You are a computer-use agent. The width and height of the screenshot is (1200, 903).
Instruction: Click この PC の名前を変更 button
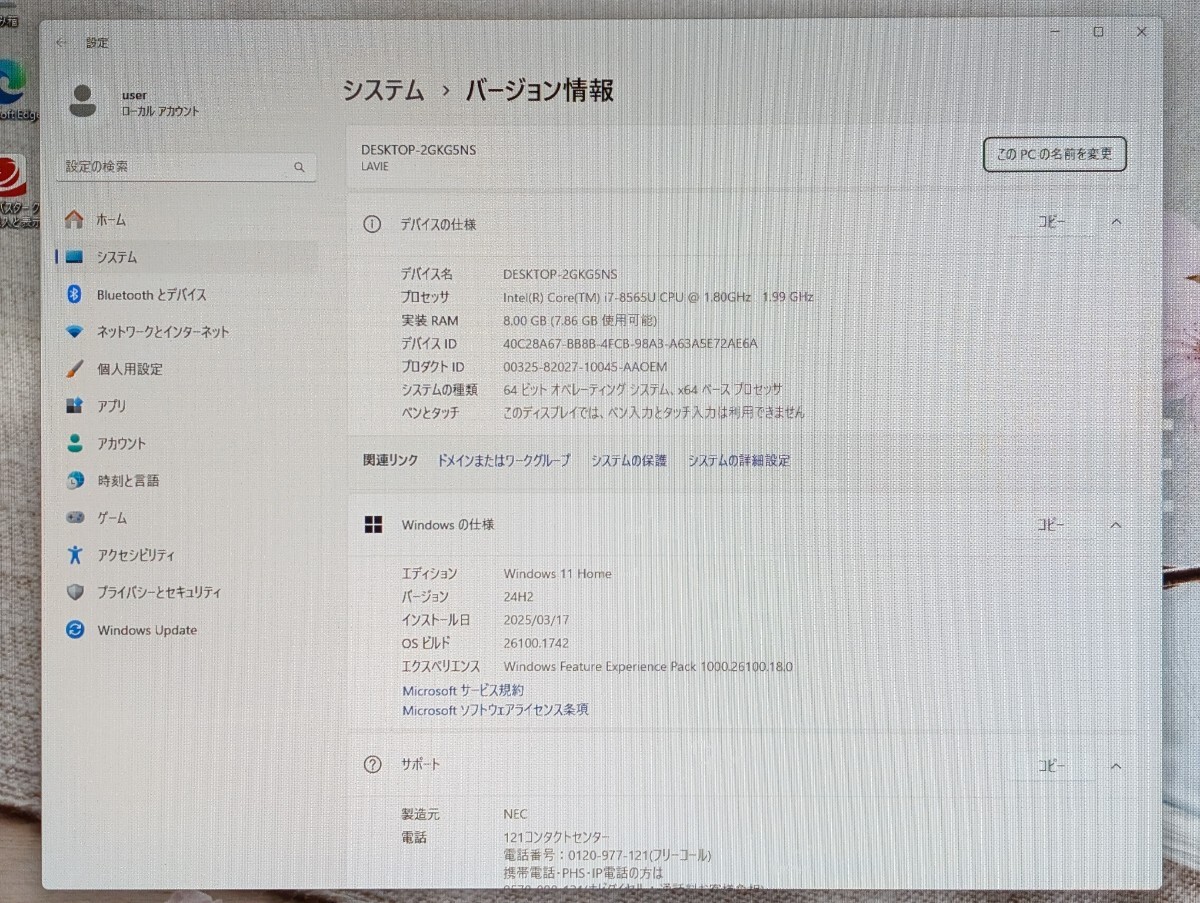[1055, 154]
